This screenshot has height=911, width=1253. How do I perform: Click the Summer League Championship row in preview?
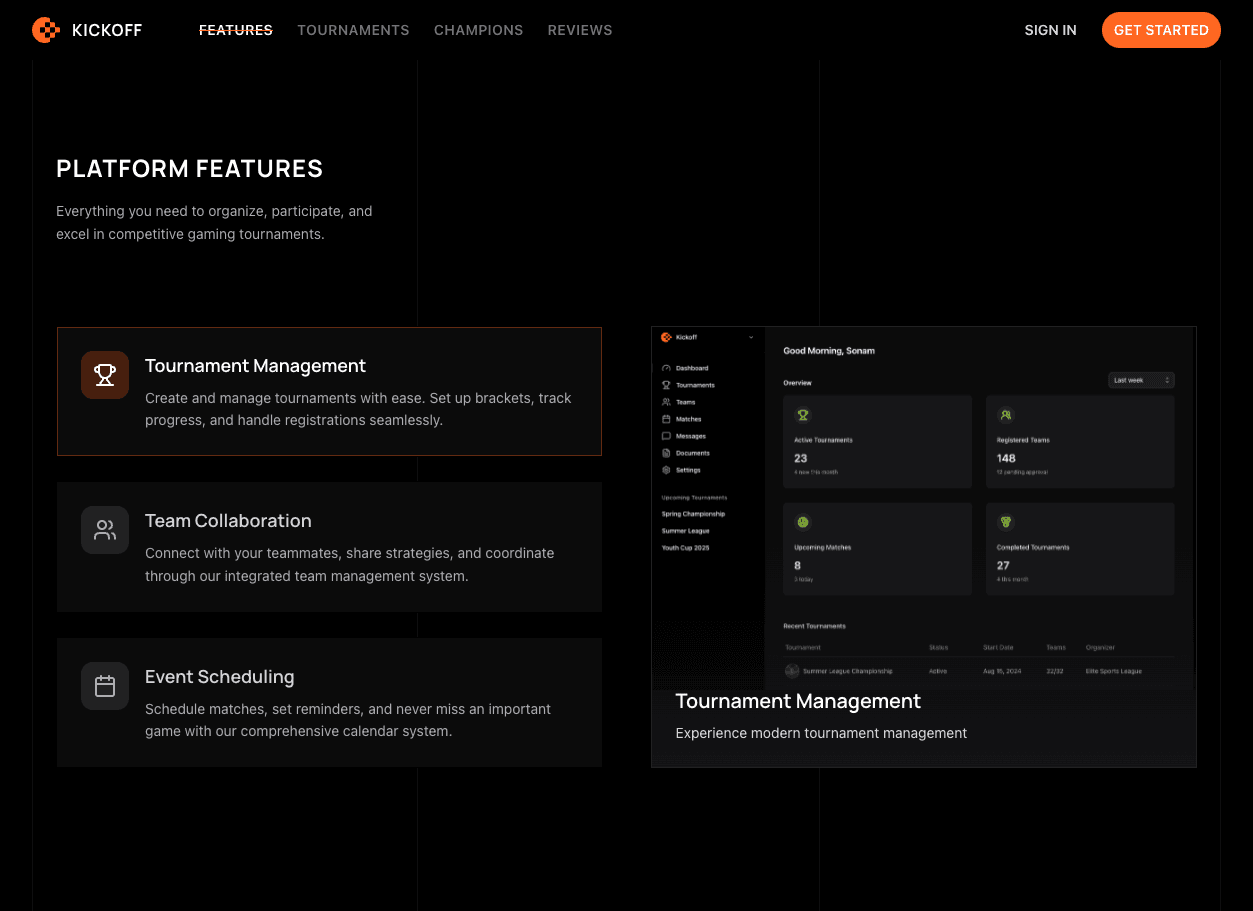[848, 671]
